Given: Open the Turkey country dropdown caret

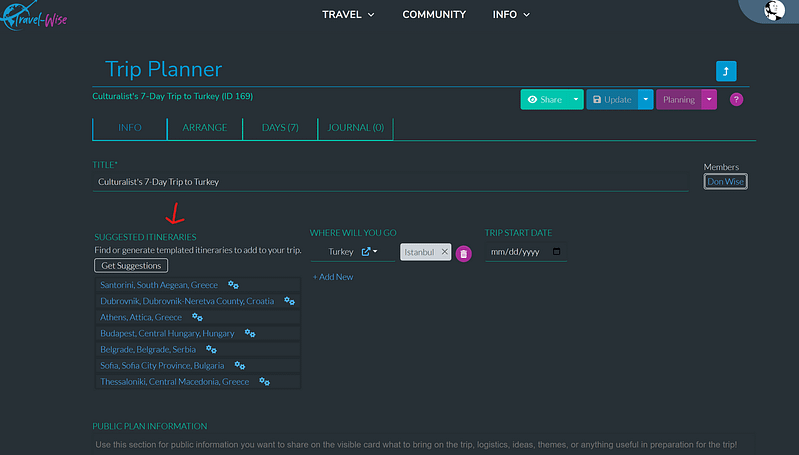Looking at the screenshot, I should coord(375,251).
